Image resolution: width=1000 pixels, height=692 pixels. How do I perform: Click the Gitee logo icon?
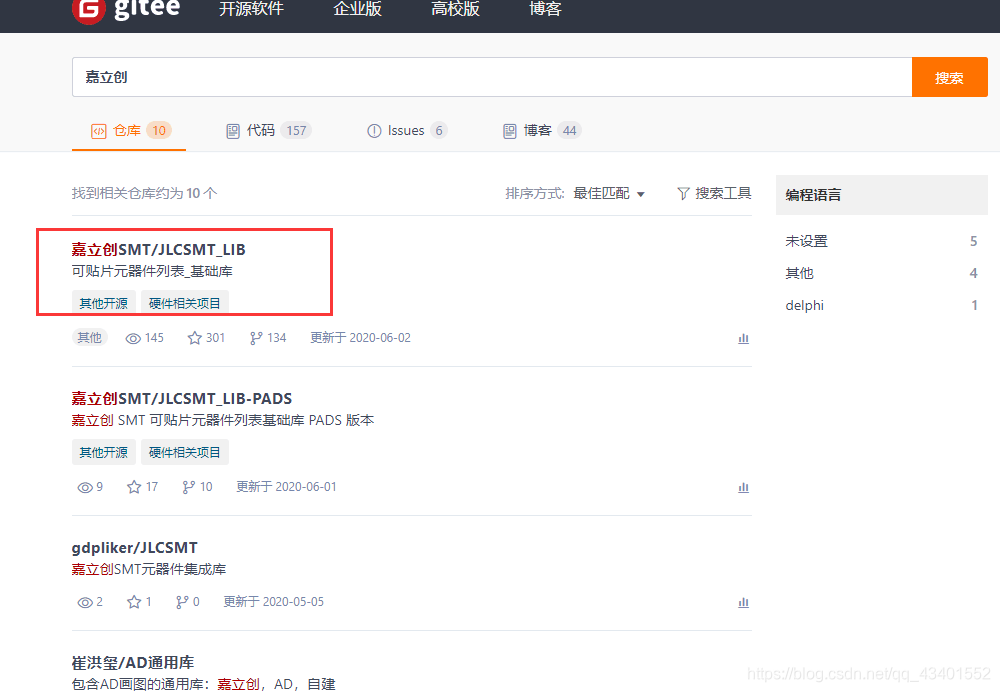pos(89,10)
